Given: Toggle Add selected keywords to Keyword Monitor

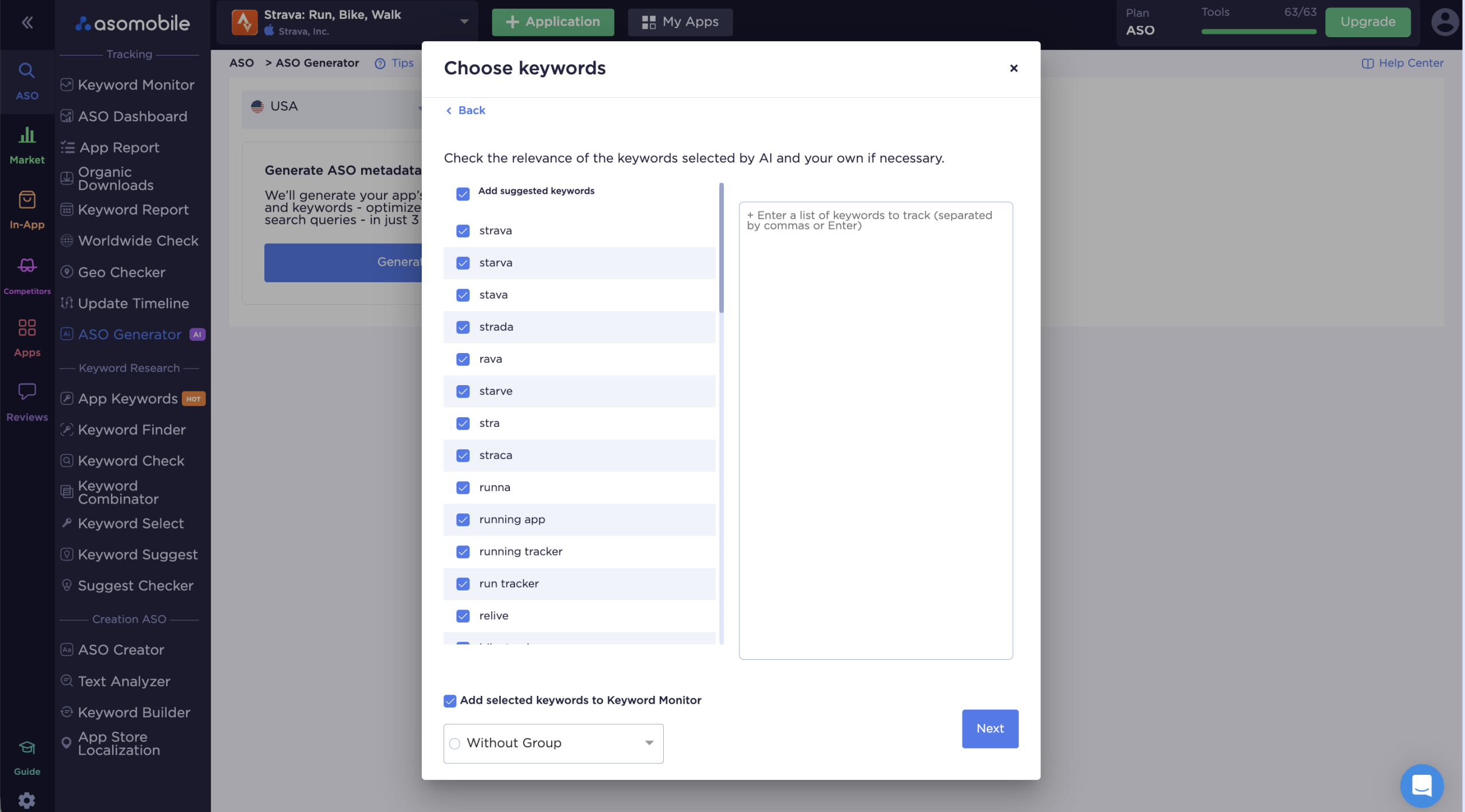Looking at the screenshot, I should pyautogui.click(x=450, y=700).
